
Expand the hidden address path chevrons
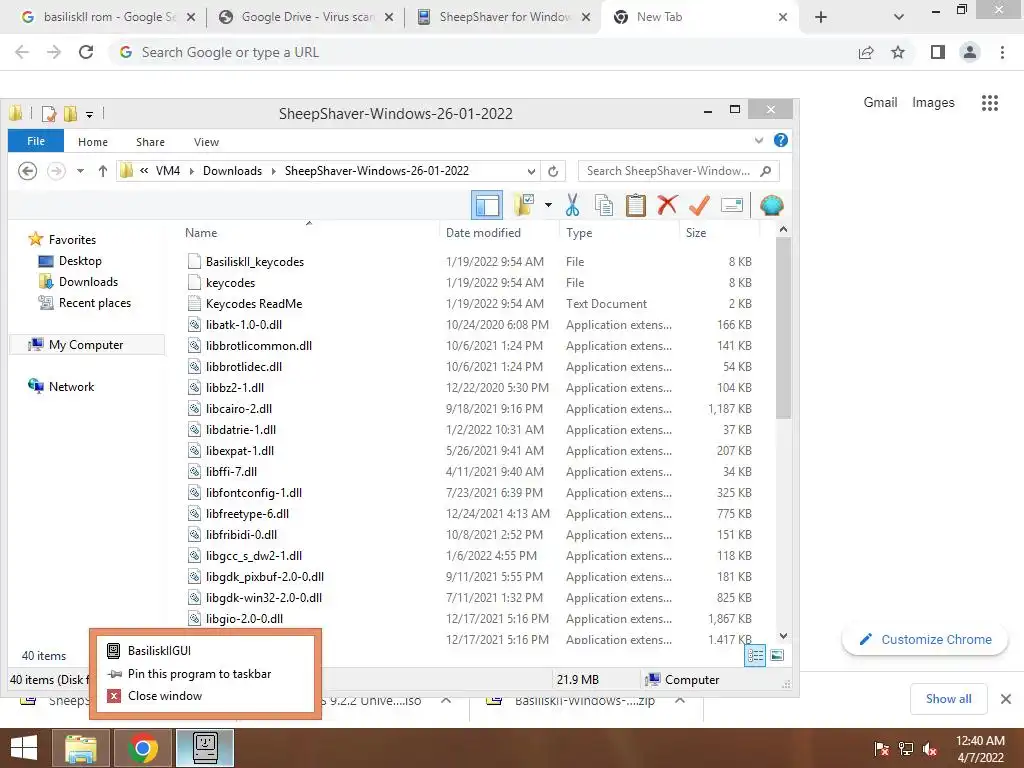144,171
